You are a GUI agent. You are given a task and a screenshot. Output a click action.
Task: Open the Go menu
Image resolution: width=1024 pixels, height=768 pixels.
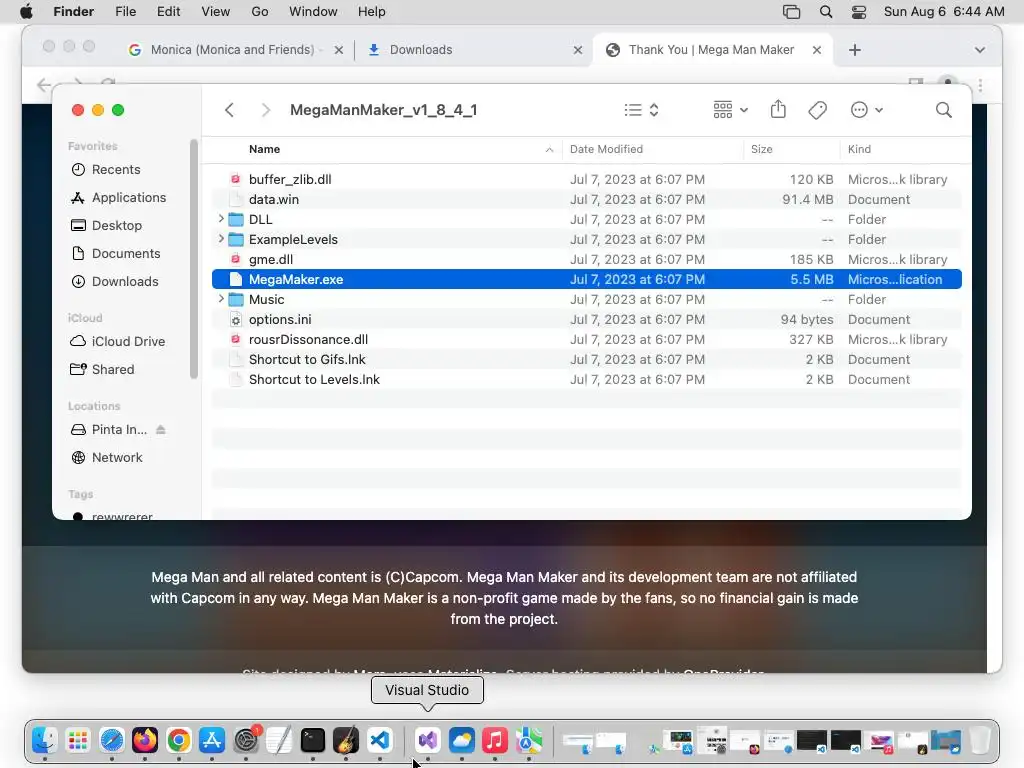260,12
